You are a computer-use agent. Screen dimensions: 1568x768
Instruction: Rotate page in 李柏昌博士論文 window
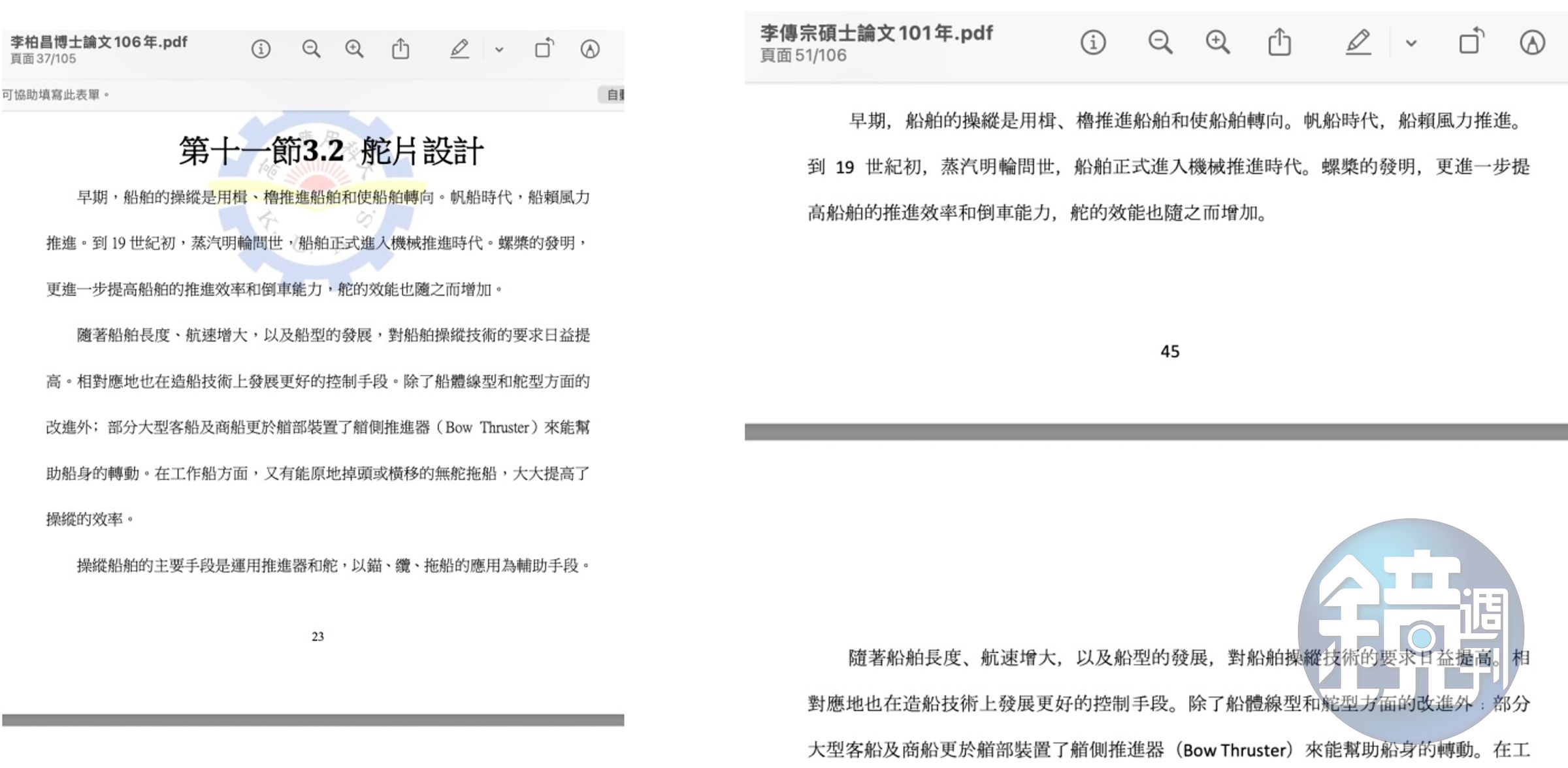coord(544,48)
